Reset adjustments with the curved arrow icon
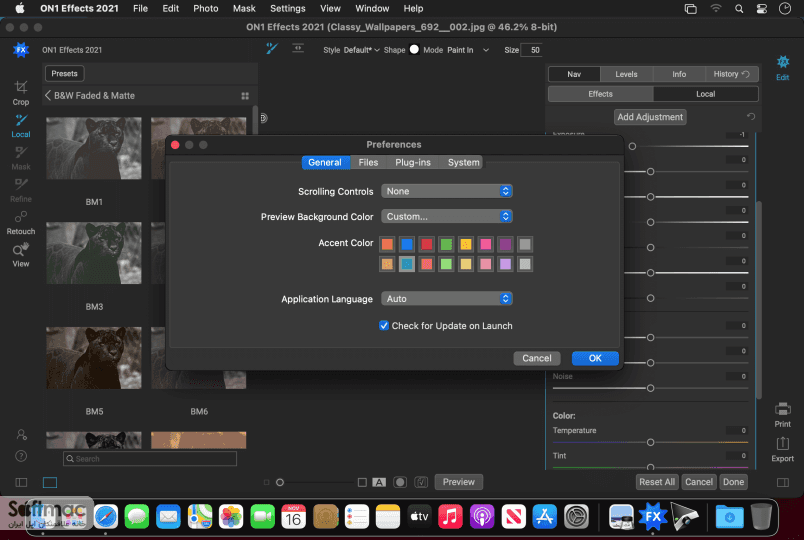Screen dimensions: 804x540 751,116
